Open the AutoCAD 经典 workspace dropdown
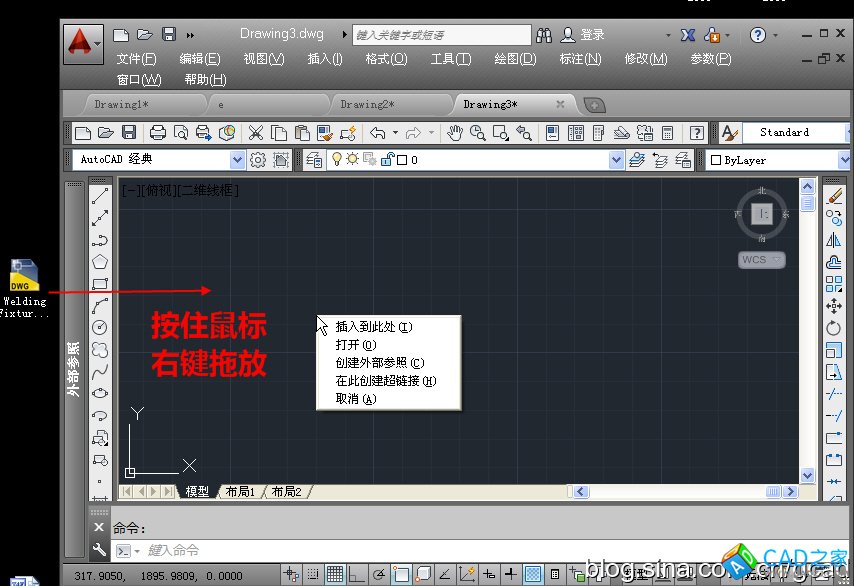 tap(237, 160)
